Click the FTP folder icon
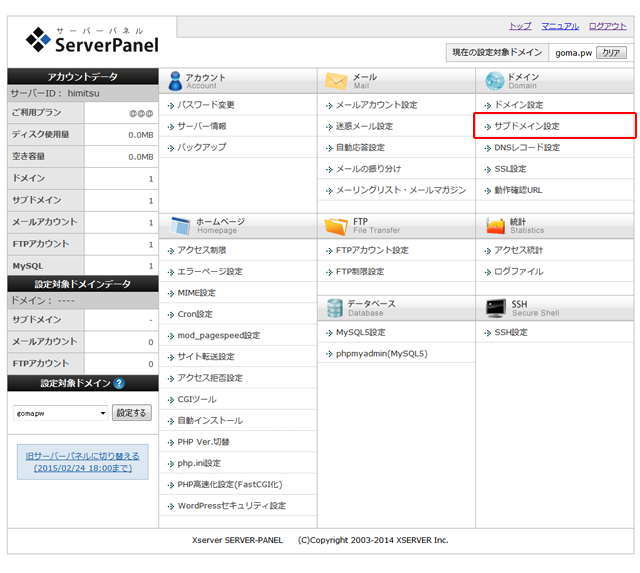Screen dimensions: 640x573 tap(335, 225)
